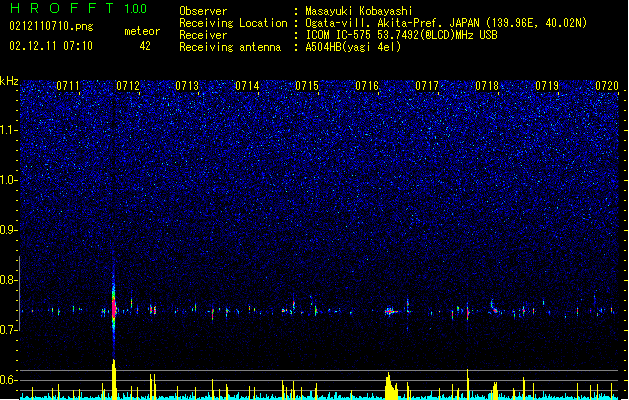Click the bright meteor echo near 0712

(x=114, y=309)
